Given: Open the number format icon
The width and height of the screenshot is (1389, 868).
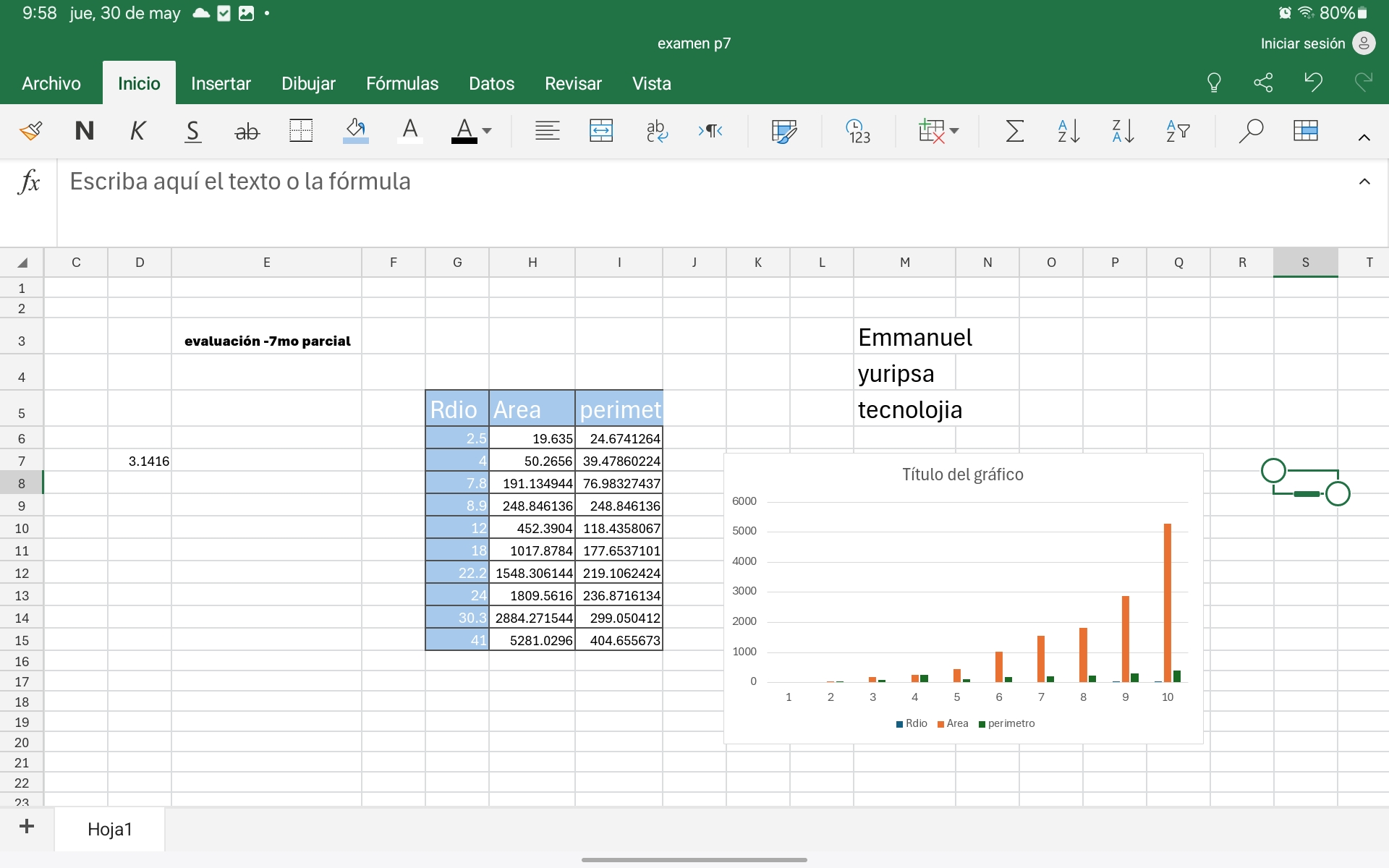Looking at the screenshot, I should 858,131.
